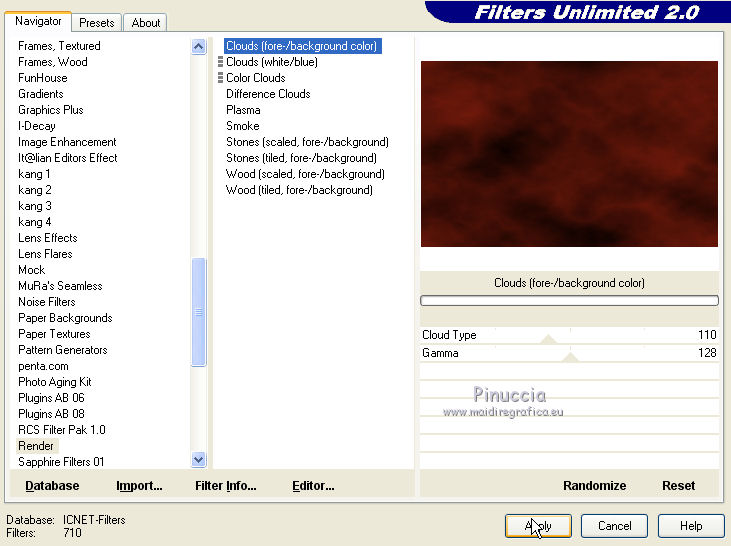Select the Plasma filter

(x=243, y=110)
